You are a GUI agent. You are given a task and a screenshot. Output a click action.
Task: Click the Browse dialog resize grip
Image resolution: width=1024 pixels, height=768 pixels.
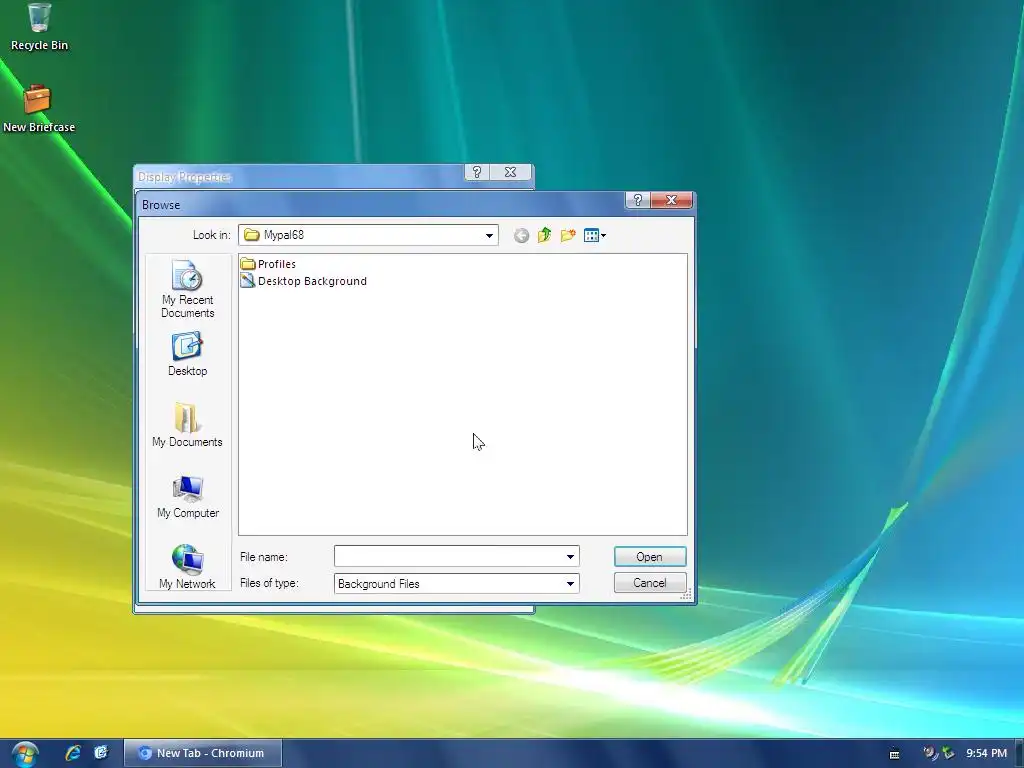click(x=686, y=594)
